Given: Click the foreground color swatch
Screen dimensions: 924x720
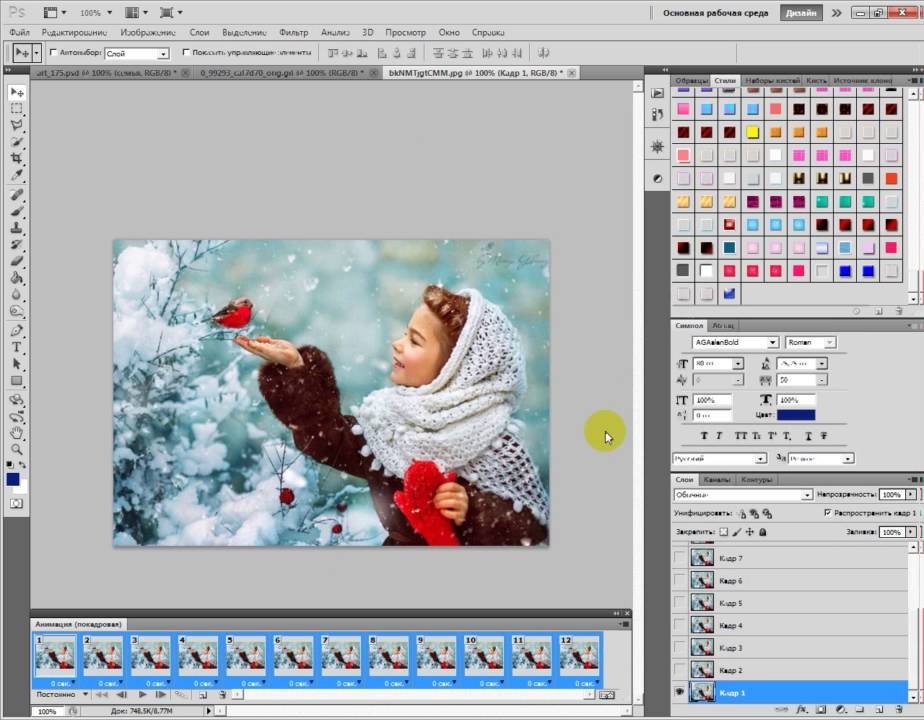Looking at the screenshot, I should tap(13, 480).
